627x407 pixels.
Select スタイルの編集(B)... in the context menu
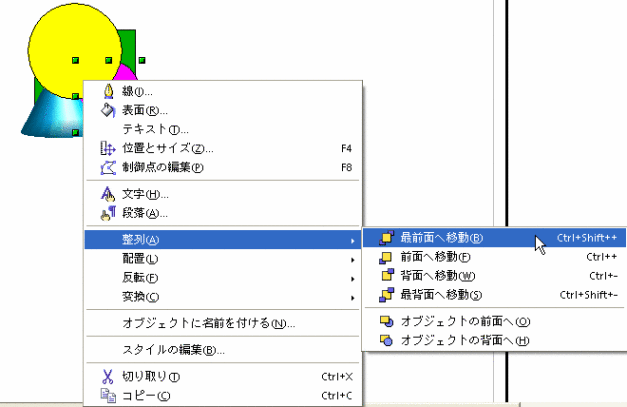pos(223,350)
